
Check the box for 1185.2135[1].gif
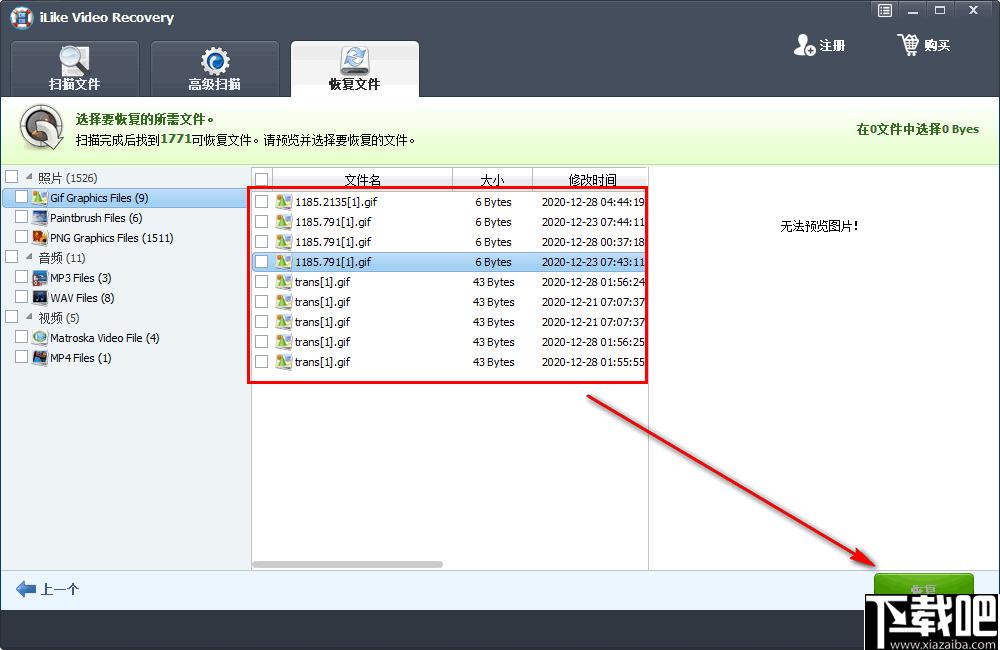[x=261, y=202]
